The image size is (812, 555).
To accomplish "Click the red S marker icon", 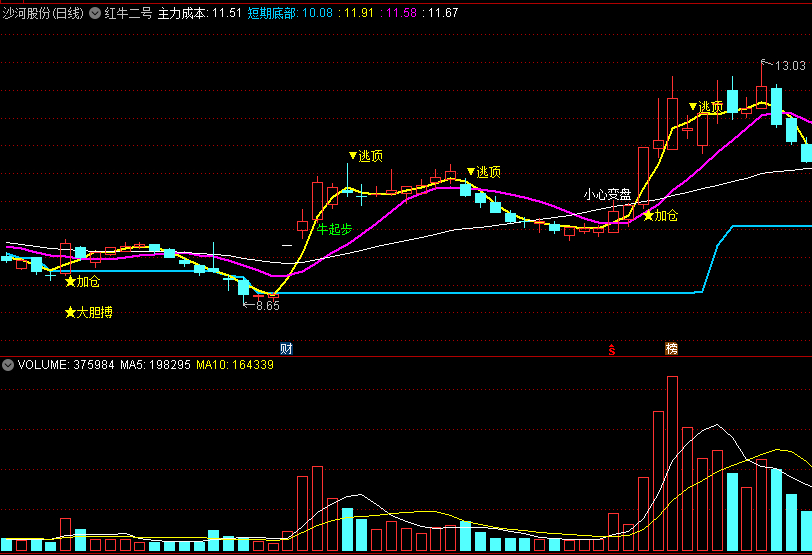I will [612, 349].
